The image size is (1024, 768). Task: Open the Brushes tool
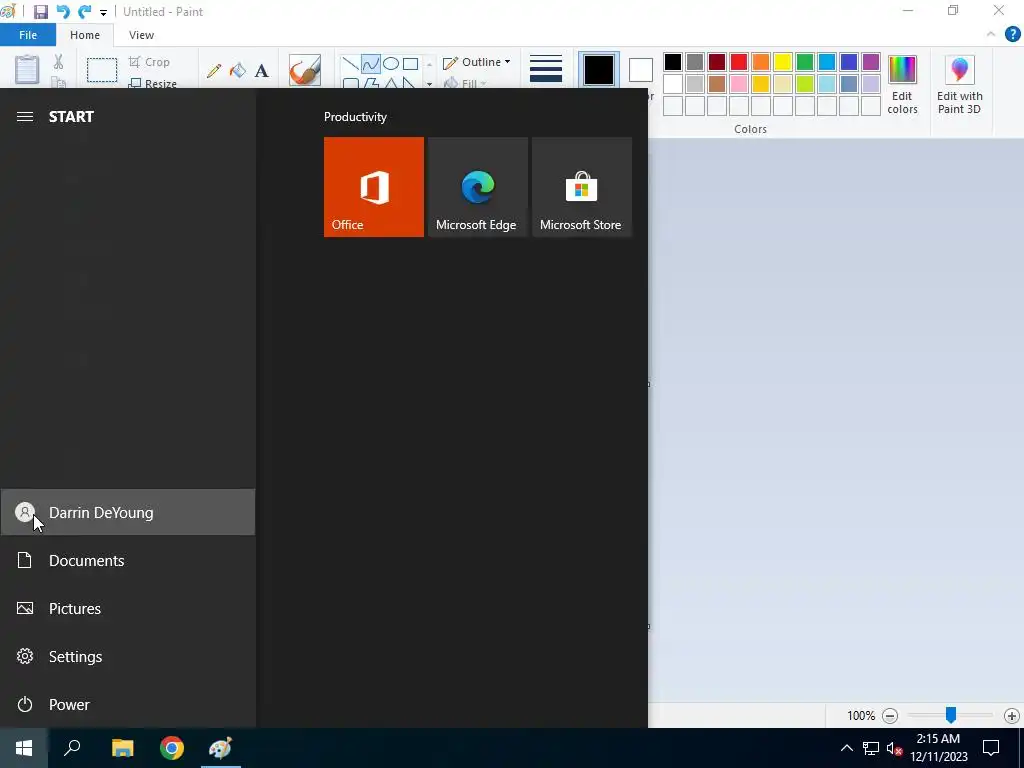(305, 70)
